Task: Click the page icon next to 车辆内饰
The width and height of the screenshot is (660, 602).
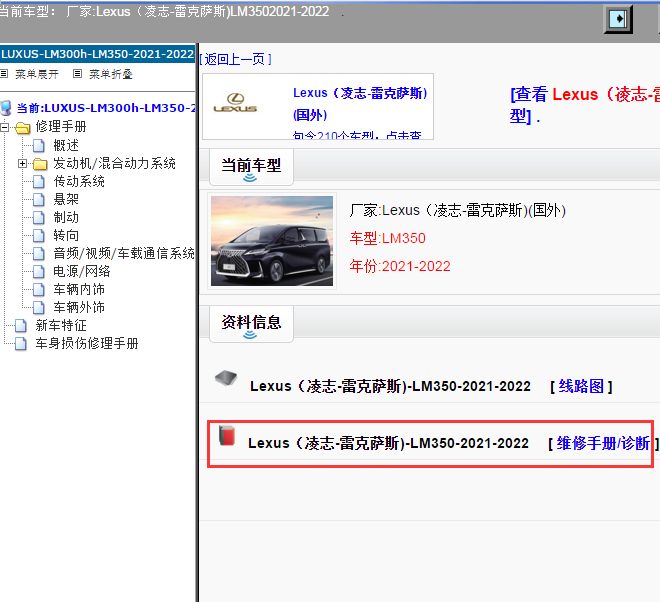Action: (39, 290)
